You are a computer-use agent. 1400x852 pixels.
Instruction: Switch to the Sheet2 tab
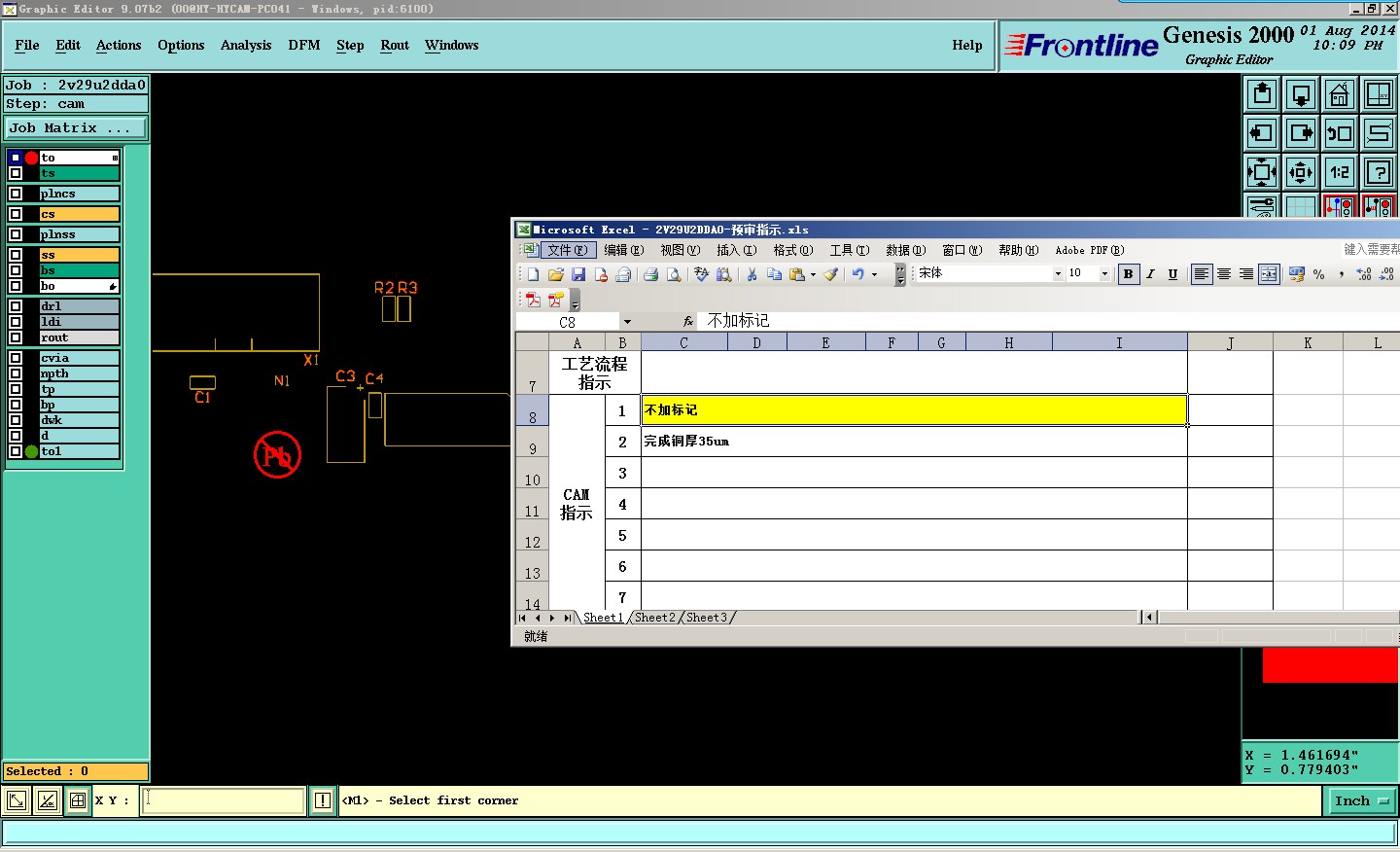pos(654,618)
